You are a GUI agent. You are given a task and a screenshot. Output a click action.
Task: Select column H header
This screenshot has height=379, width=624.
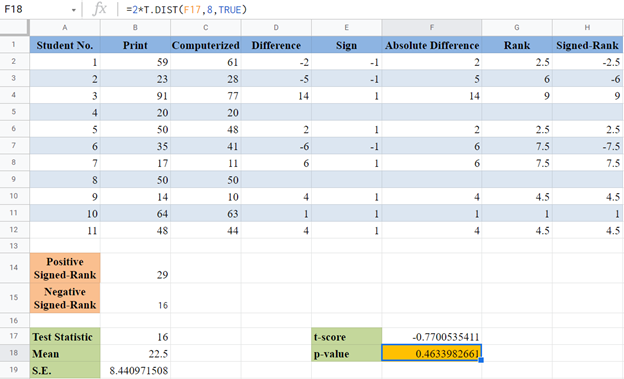[x=588, y=27]
